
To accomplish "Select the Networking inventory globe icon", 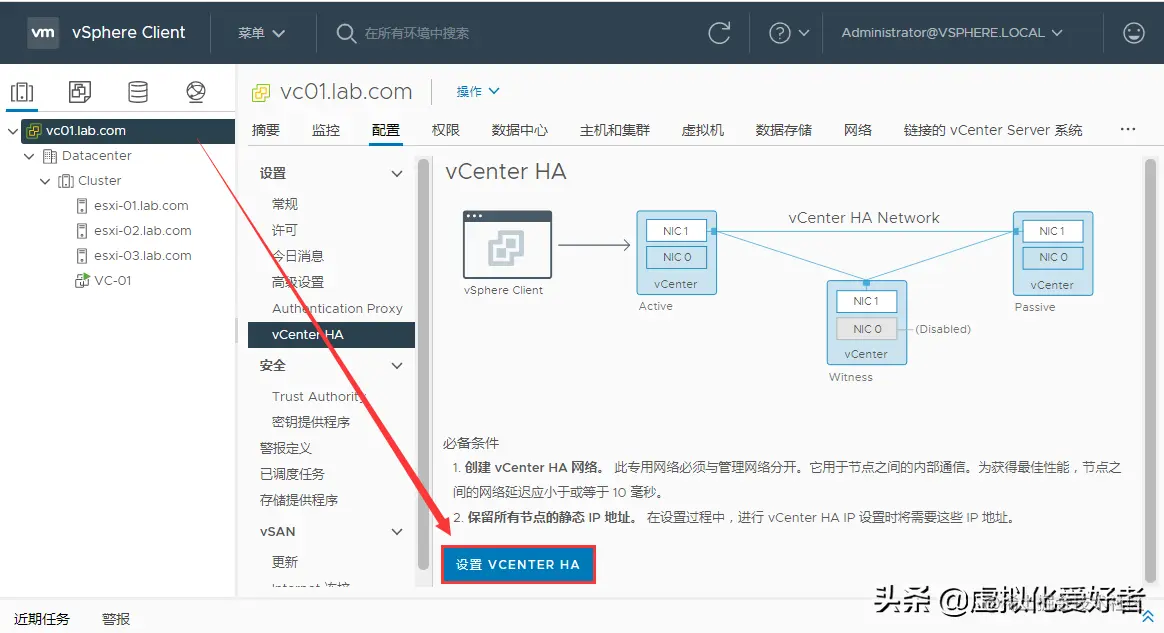I will (196, 91).
